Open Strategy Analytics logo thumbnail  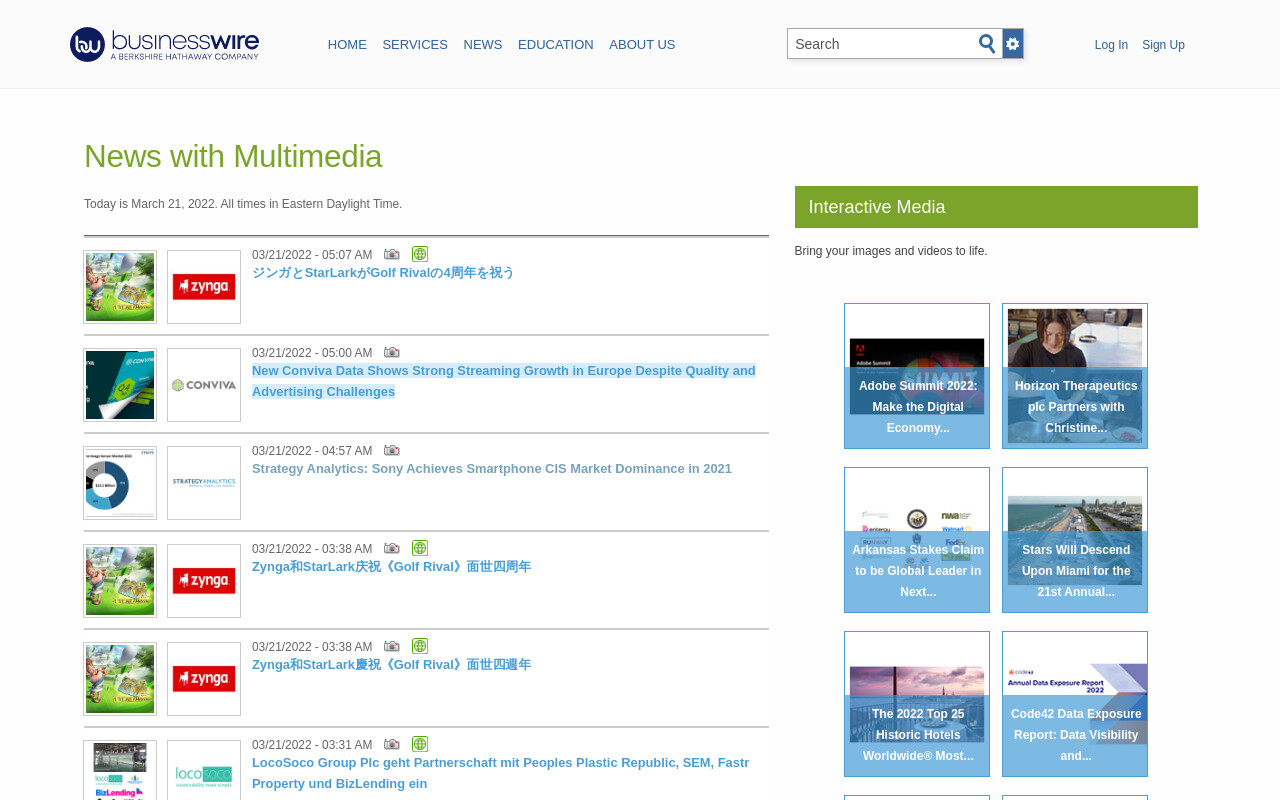click(204, 483)
